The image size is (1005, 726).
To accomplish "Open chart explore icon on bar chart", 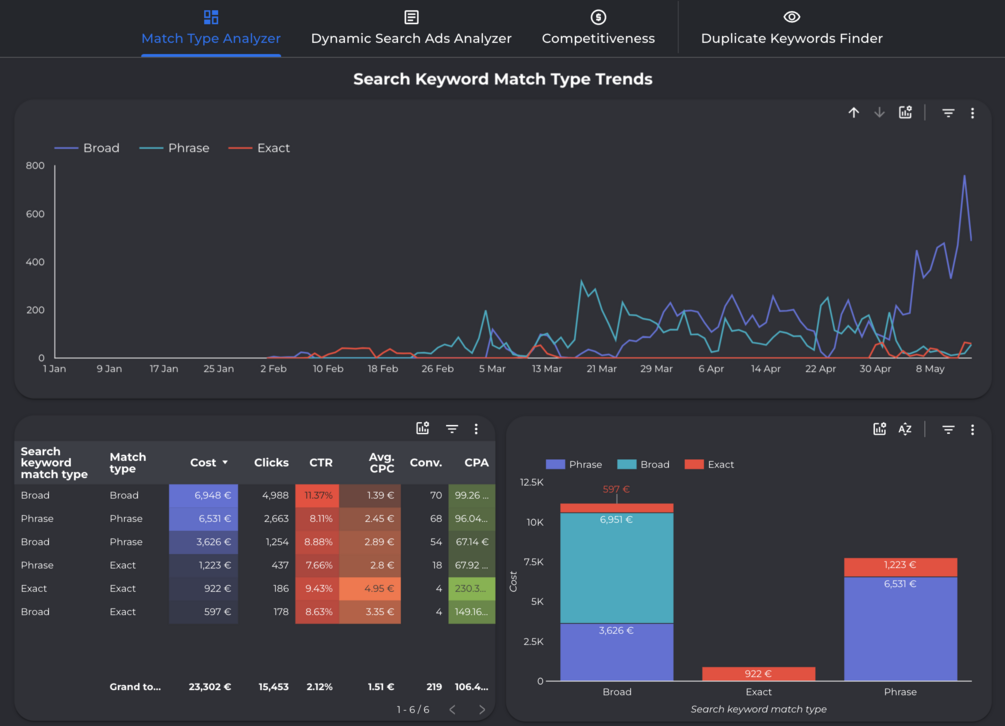I will 879,429.
